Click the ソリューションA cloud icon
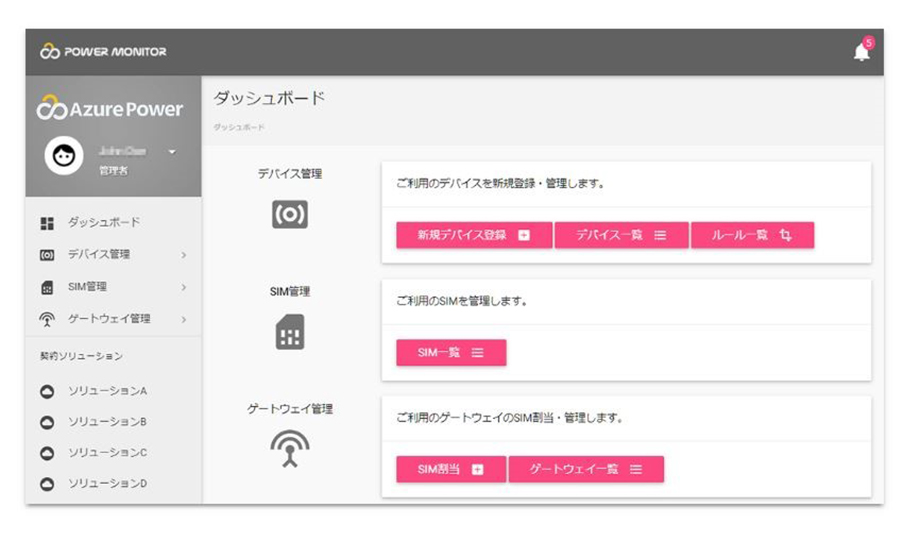 coord(47,391)
